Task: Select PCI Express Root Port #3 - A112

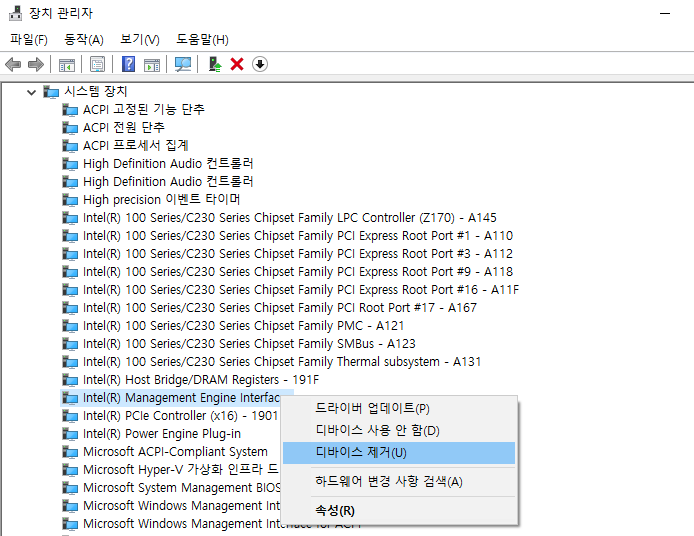Action: click(x=298, y=254)
